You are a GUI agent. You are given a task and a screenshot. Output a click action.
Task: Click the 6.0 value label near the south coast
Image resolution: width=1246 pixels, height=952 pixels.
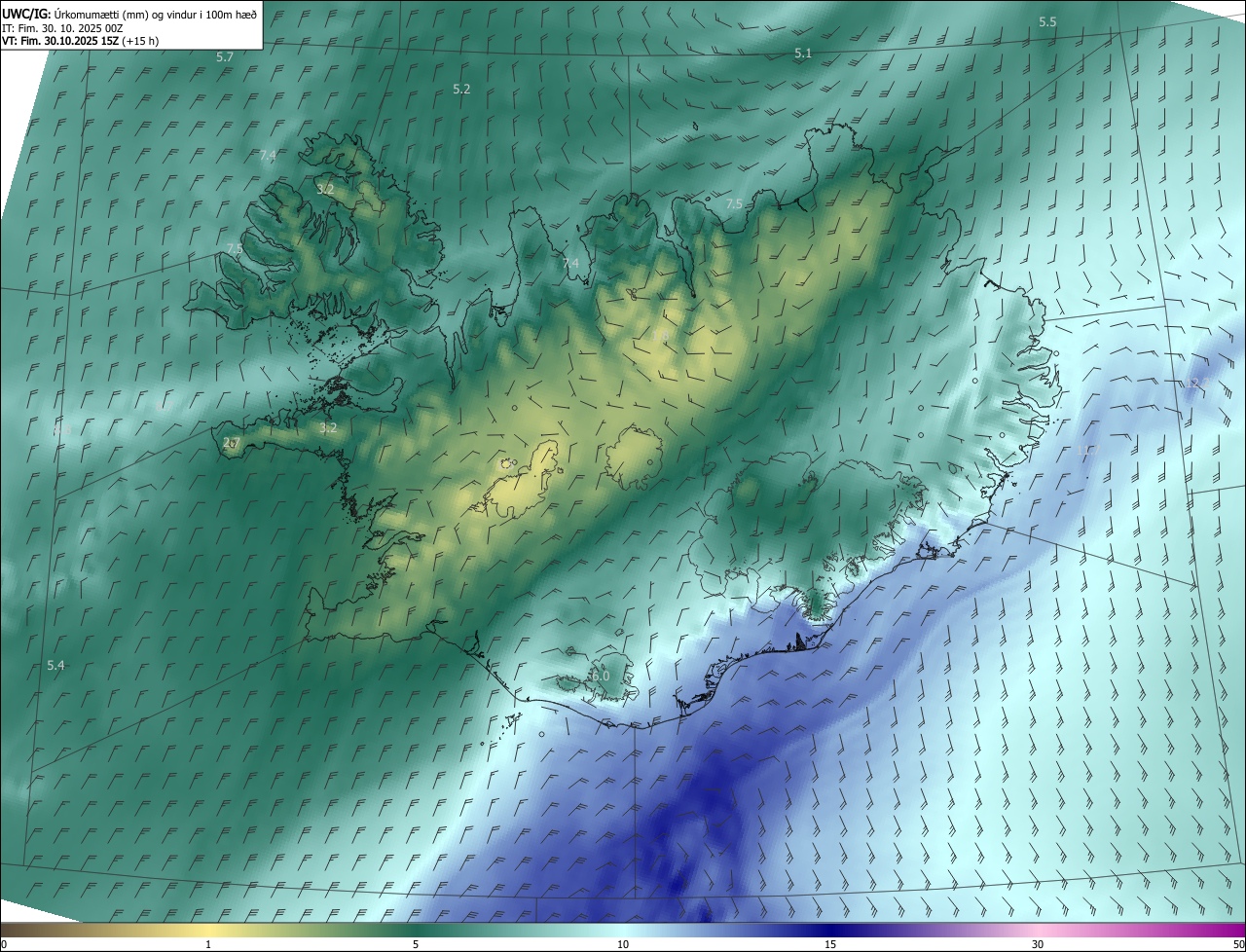coord(600,676)
